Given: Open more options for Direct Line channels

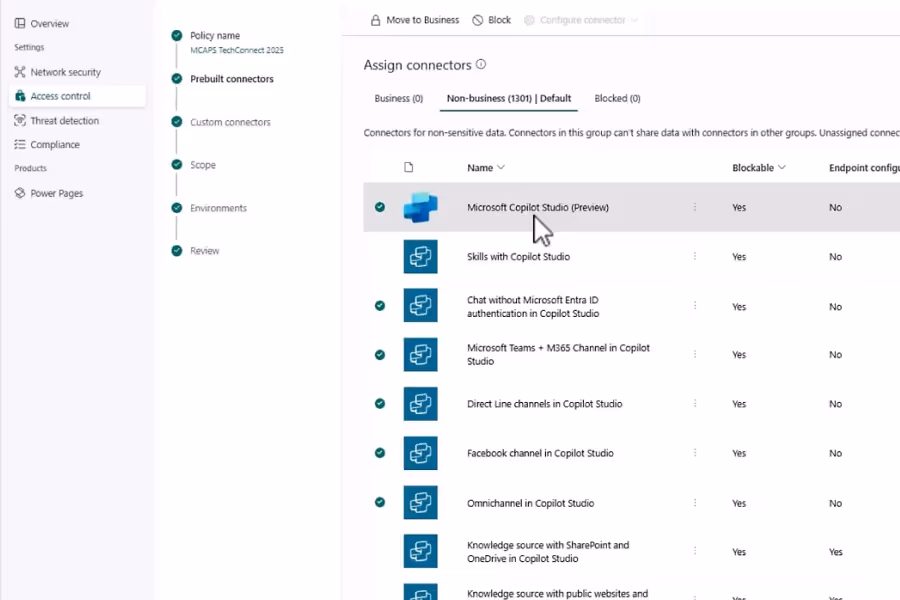Looking at the screenshot, I should coord(695,404).
